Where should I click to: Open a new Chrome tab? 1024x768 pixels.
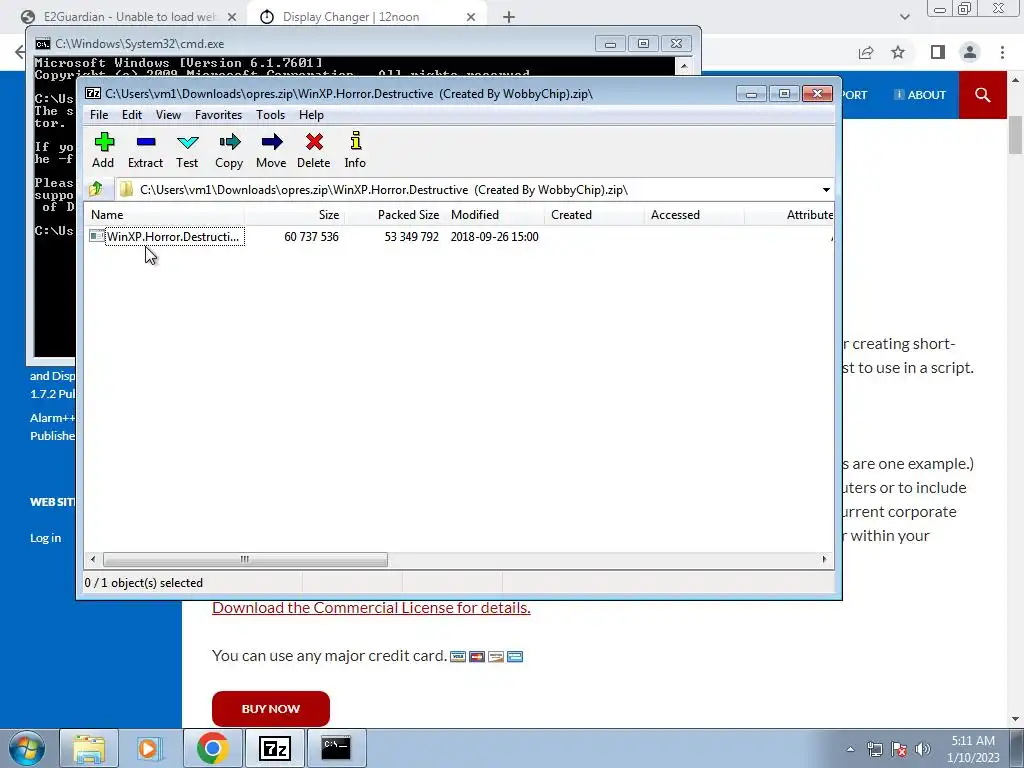point(509,17)
